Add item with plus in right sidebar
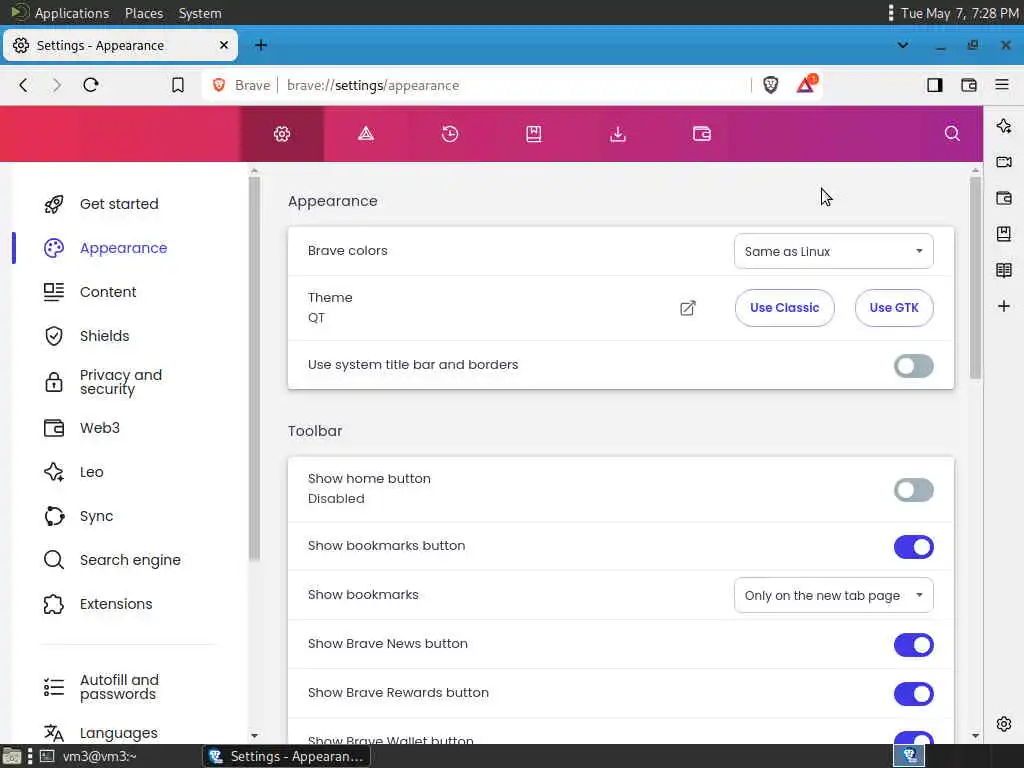Screen dimensions: 1024x768 point(1004,306)
